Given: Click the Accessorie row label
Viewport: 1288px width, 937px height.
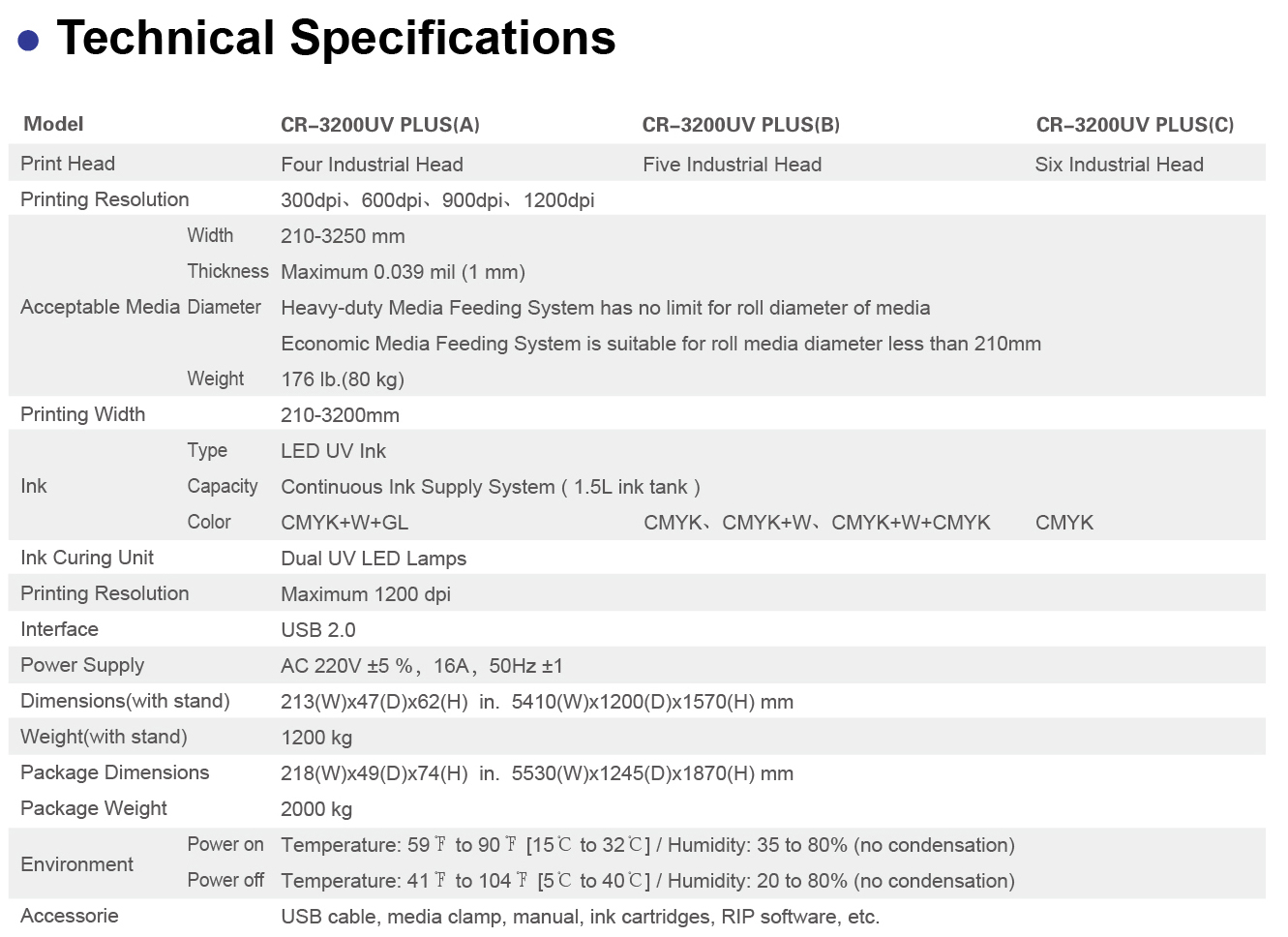Looking at the screenshot, I should click(x=69, y=916).
